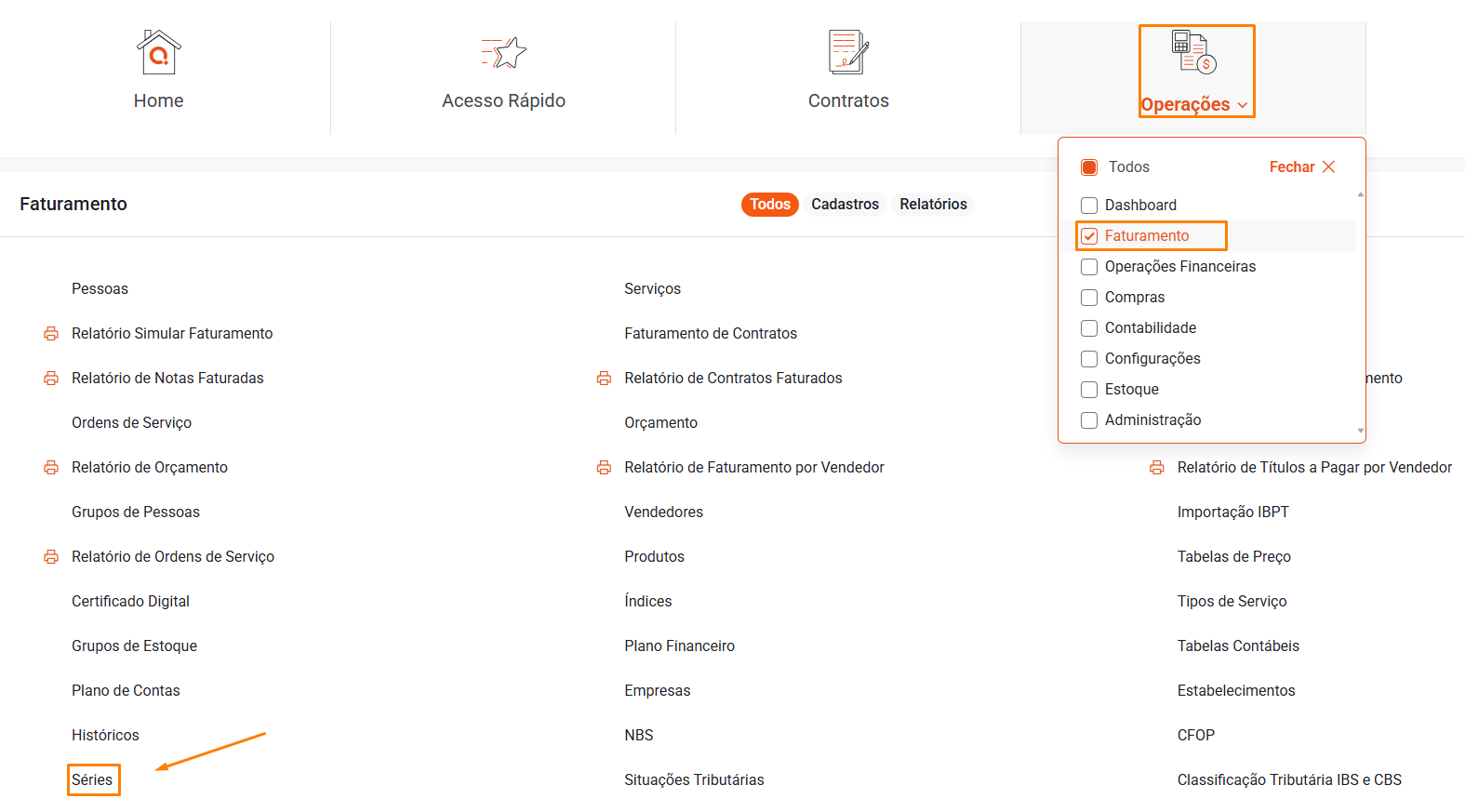Click printer icon beside Relatório de Contratos Faturados
The image size is (1465, 812).
604,379
